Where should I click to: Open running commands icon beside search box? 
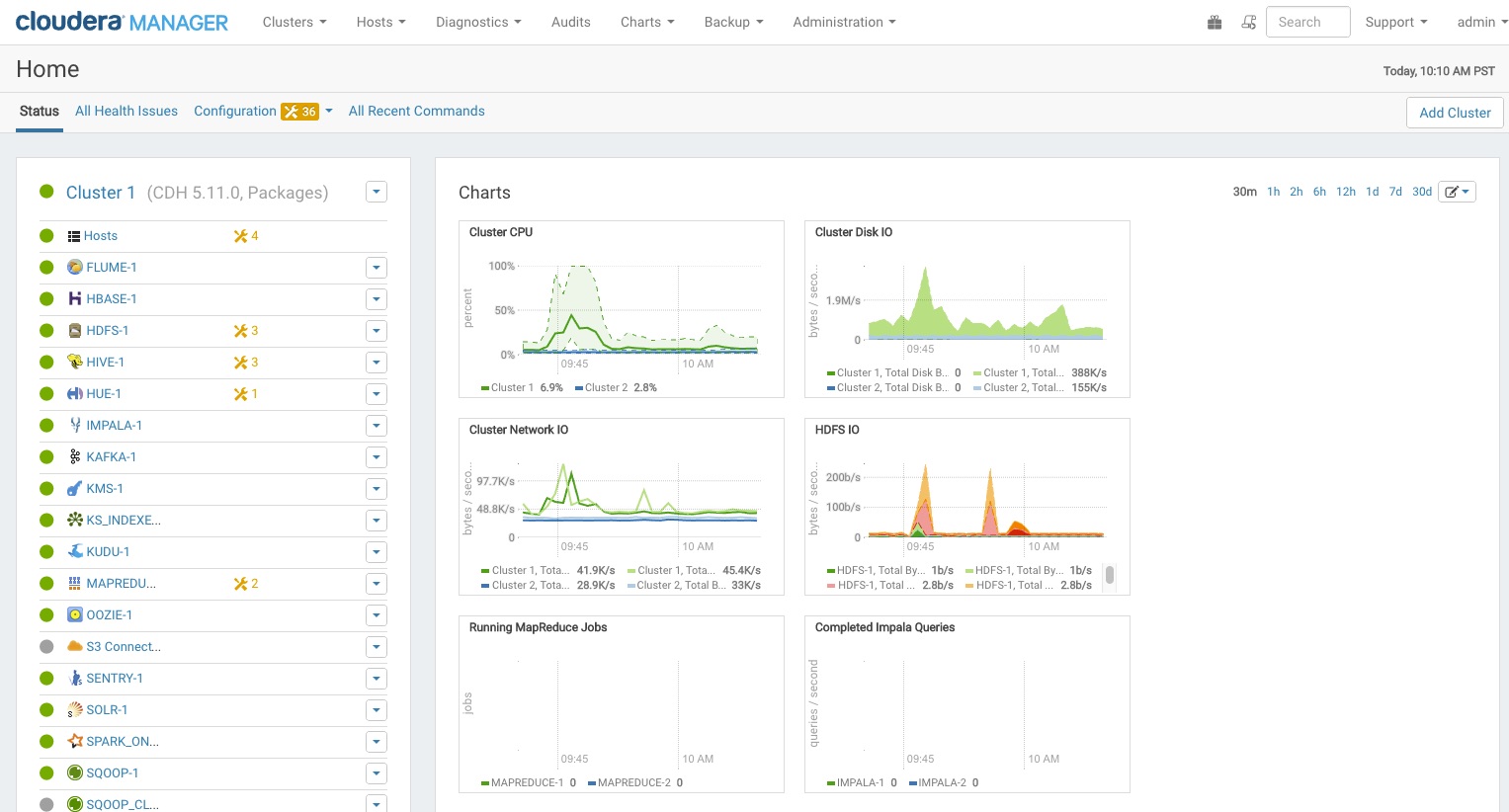(1248, 23)
